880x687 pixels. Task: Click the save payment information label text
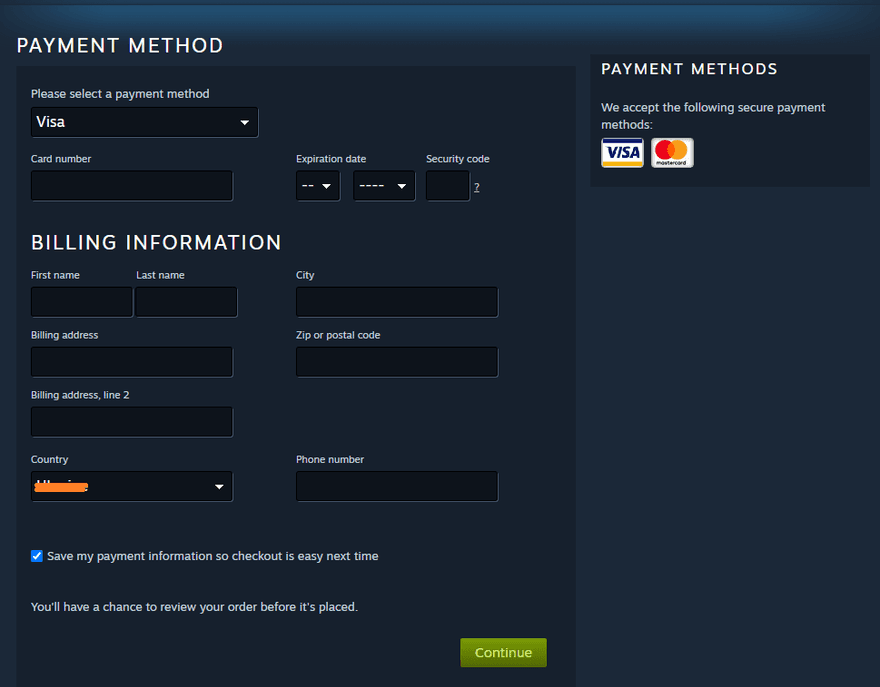(x=212, y=556)
